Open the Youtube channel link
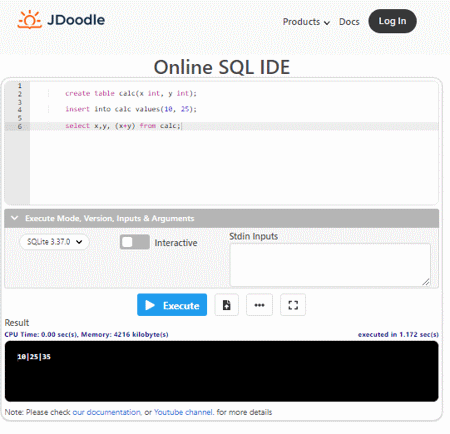Viewport: 450px width, 434px height. tap(183, 412)
